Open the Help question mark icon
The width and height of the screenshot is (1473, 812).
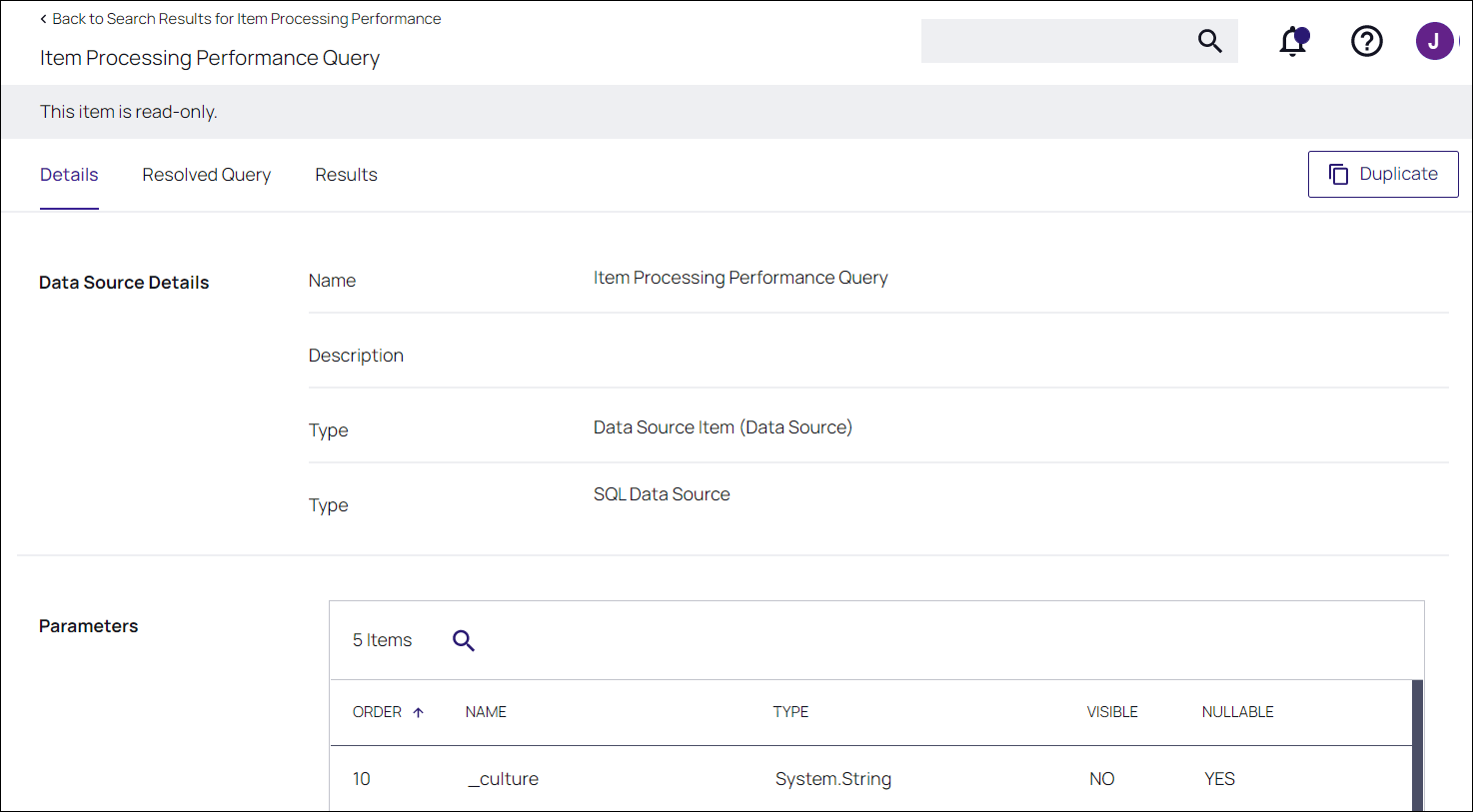(x=1366, y=41)
